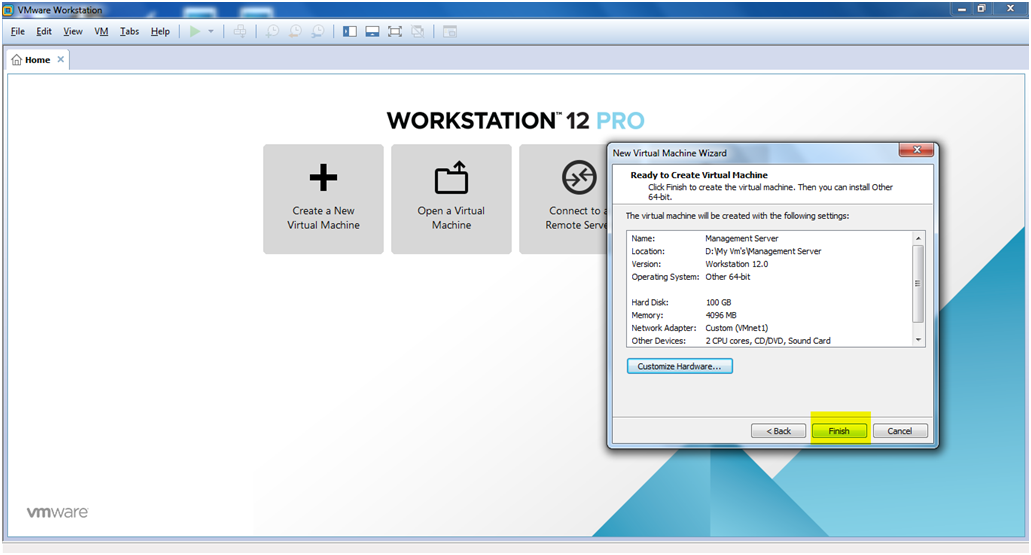This screenshot has width=1031, height=555.
Task: Open the Help menu
Action: point(160,32)
